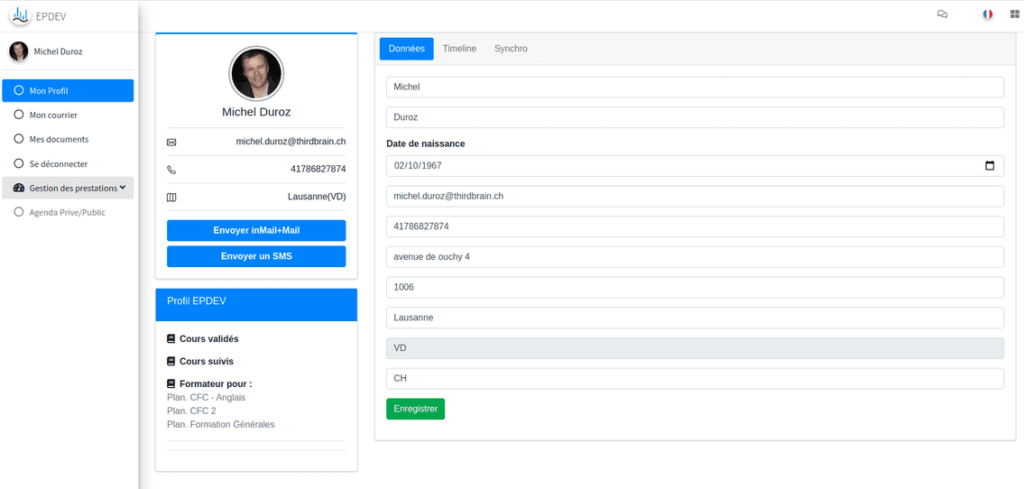Click the Profil EPDEV card header
Screen dimensions: 1024x489
pyautogui.click(x=256, y=304)
